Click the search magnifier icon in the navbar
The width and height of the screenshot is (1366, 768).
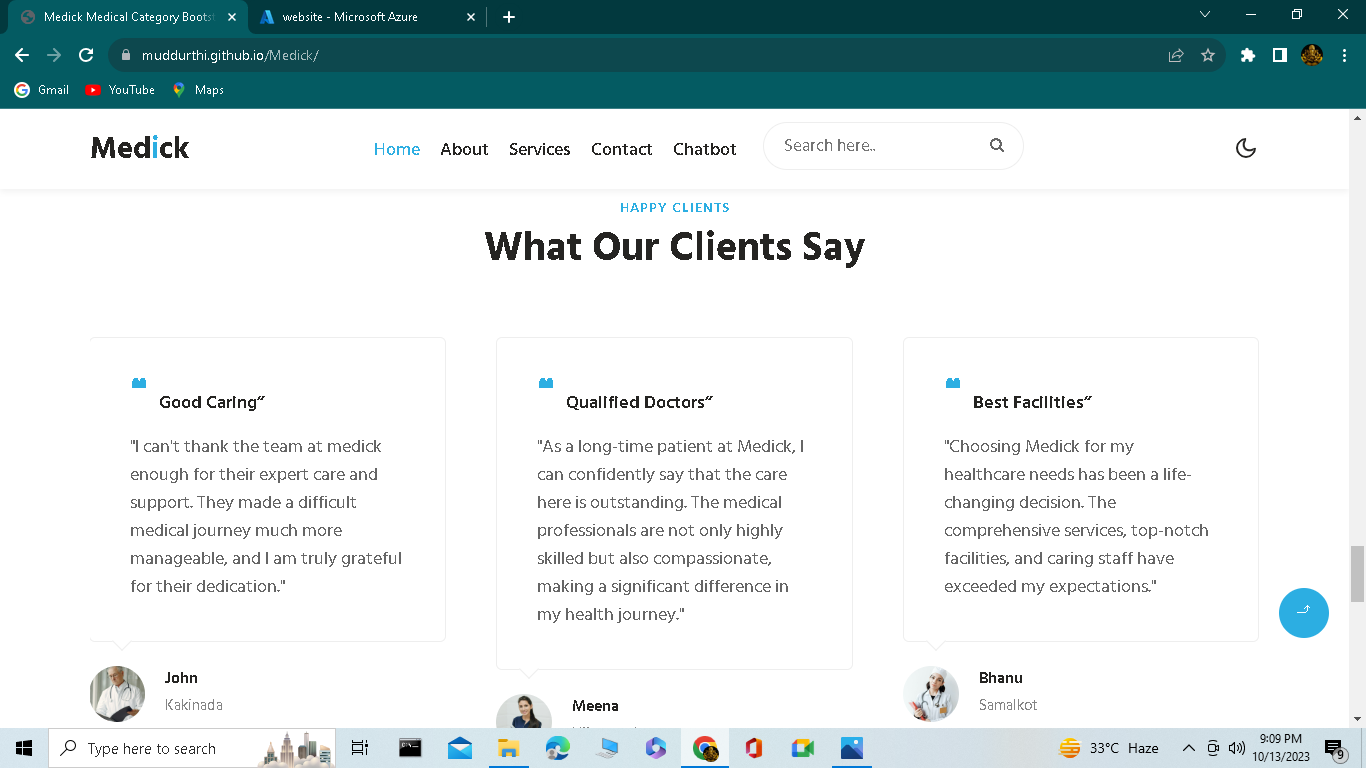[x=996, y=145]
